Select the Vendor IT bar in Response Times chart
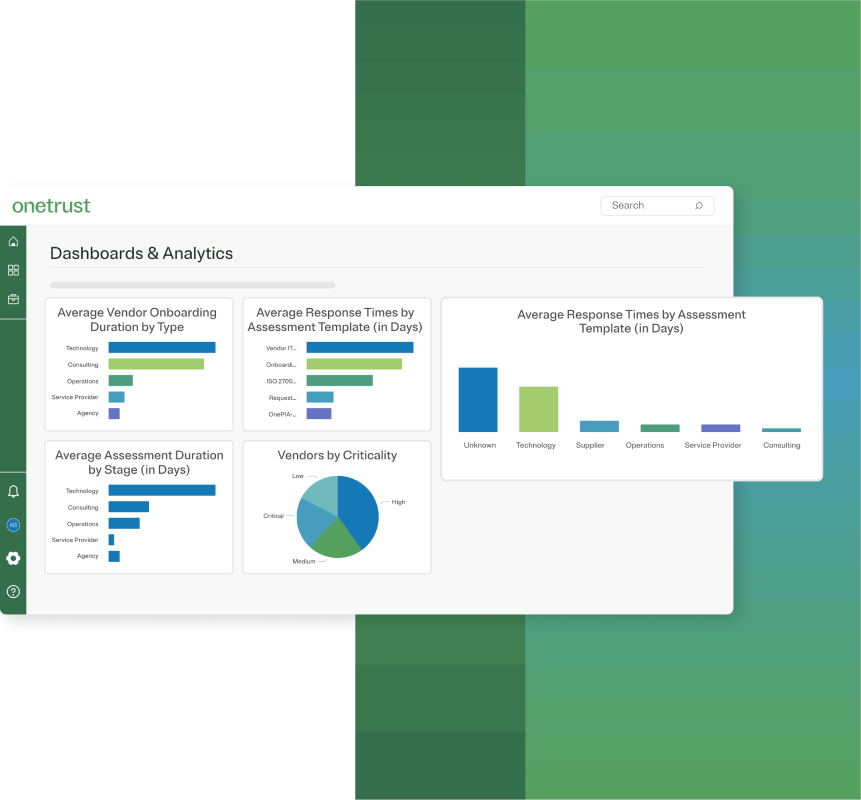 tap(360, 348)
